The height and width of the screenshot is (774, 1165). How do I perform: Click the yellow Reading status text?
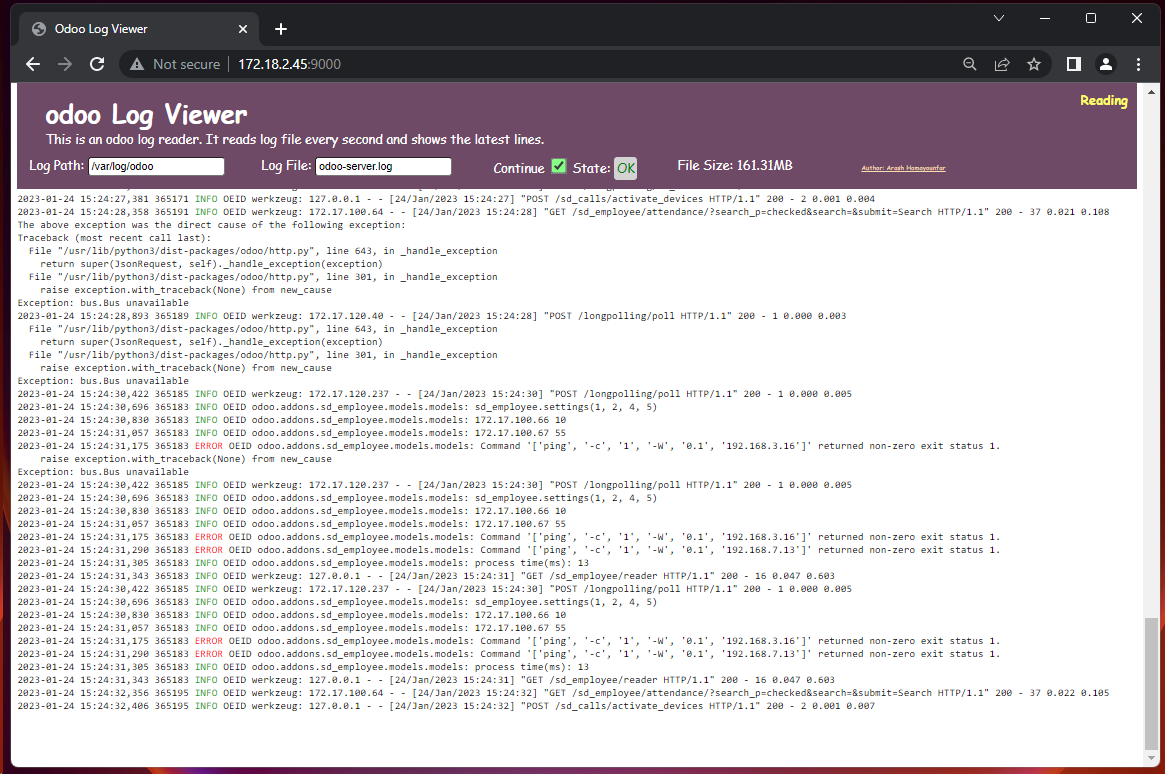tap(1103, 100)
